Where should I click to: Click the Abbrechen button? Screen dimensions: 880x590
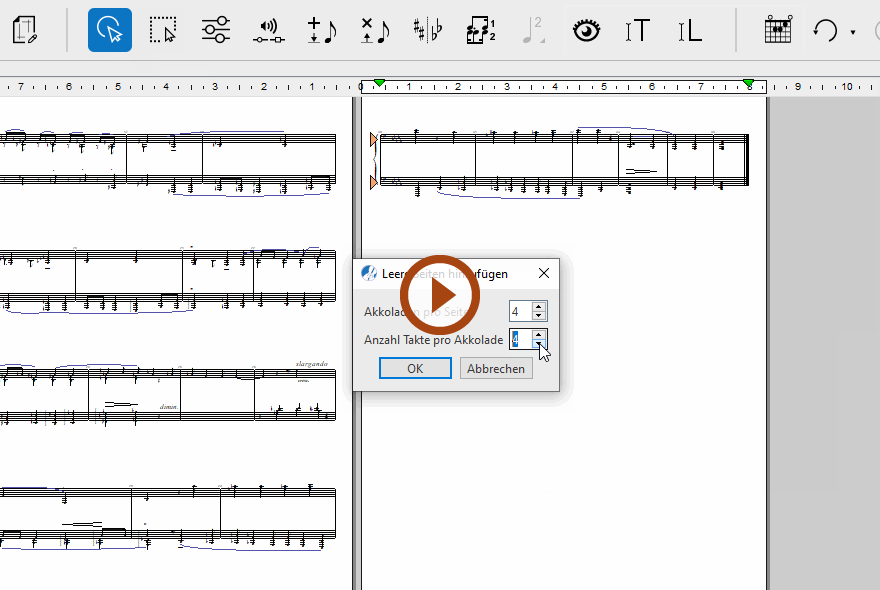point(496,368)
